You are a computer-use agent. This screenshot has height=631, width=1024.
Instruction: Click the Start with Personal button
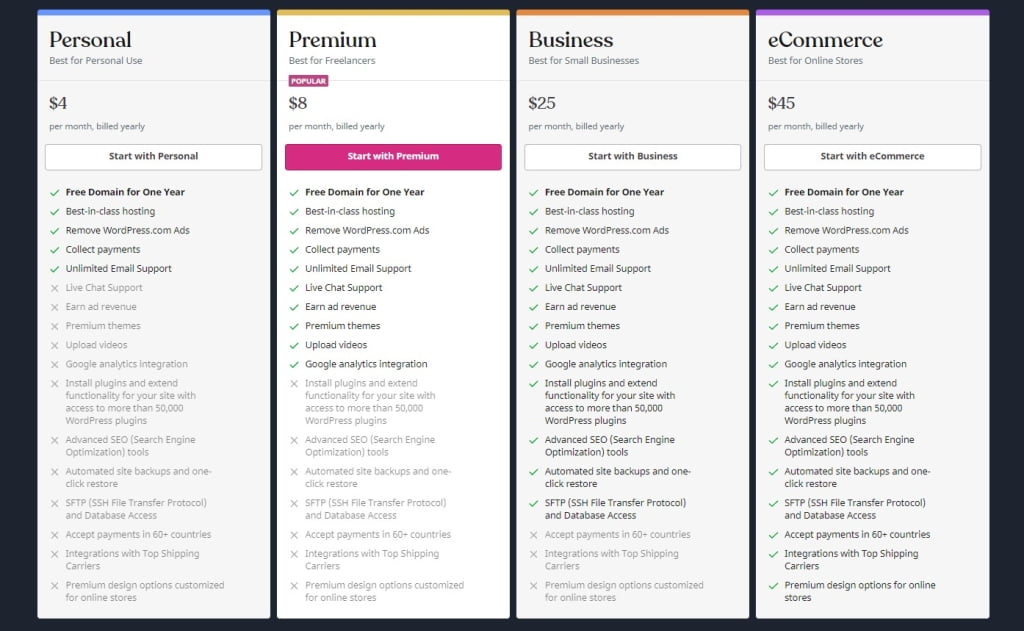point(153,157)
